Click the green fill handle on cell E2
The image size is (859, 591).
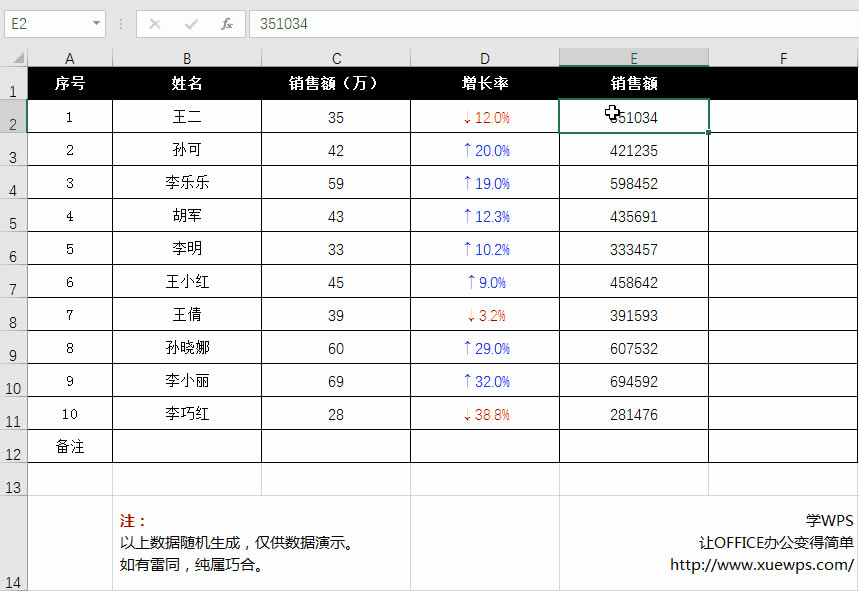click(x=708, y=131)
